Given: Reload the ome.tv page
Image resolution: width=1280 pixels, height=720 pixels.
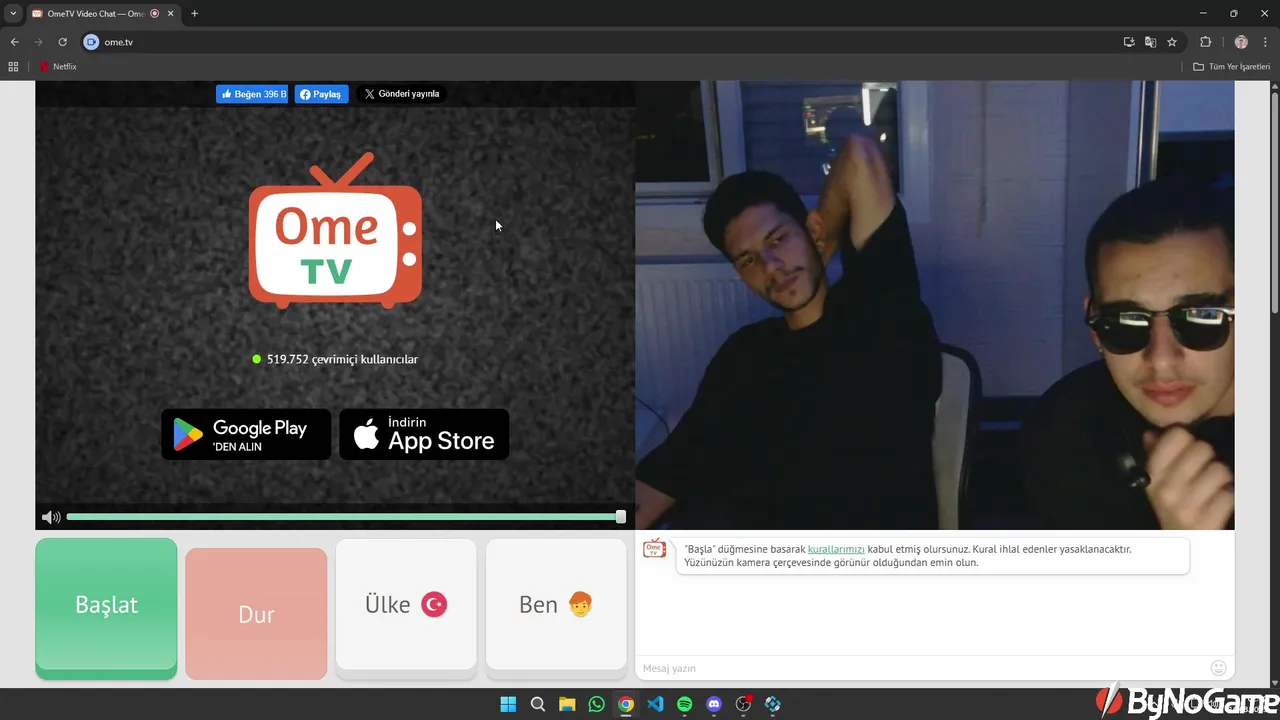Looking at the screenshot, I should (x=62, y=42).
